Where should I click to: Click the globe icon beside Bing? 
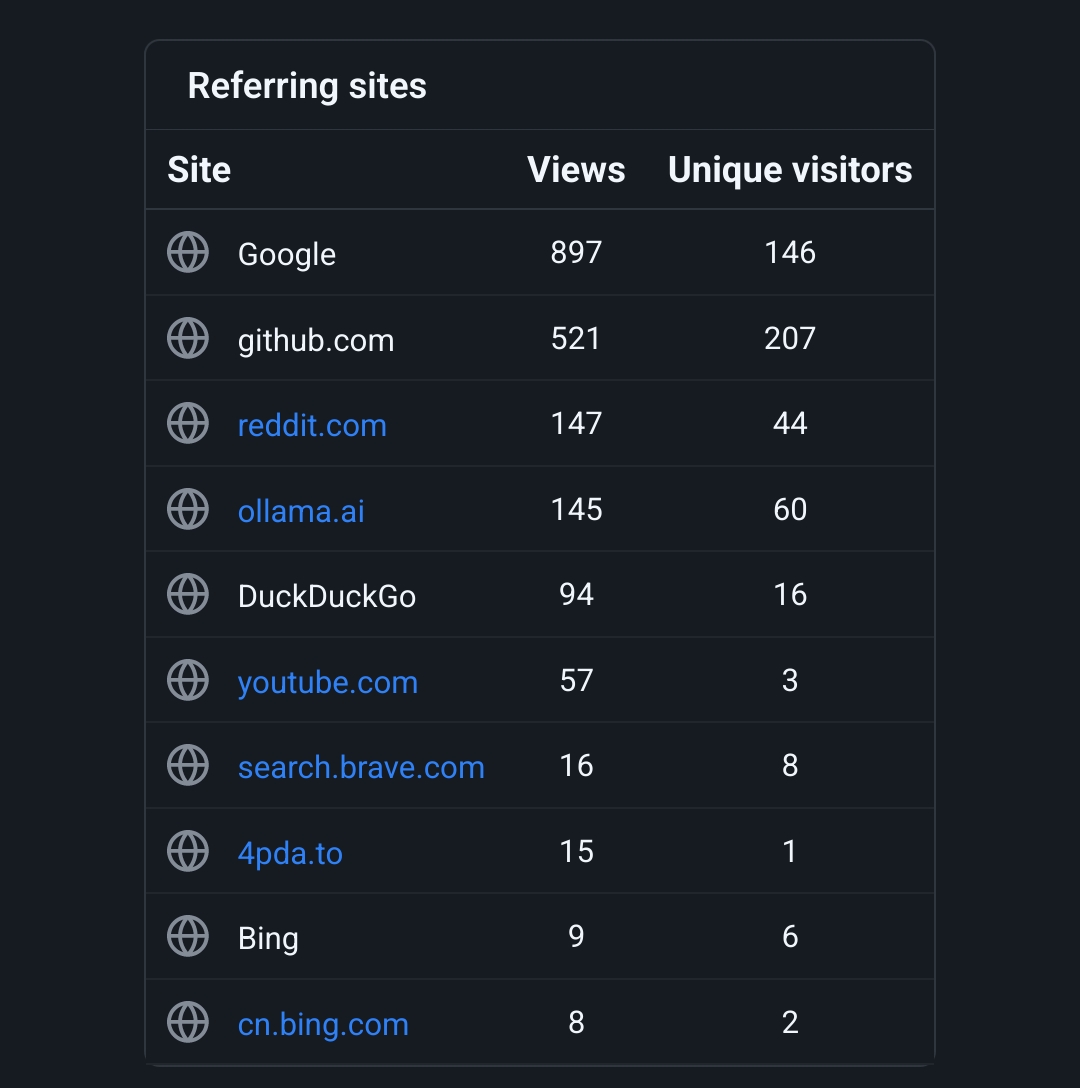click(x=188, y=936)
